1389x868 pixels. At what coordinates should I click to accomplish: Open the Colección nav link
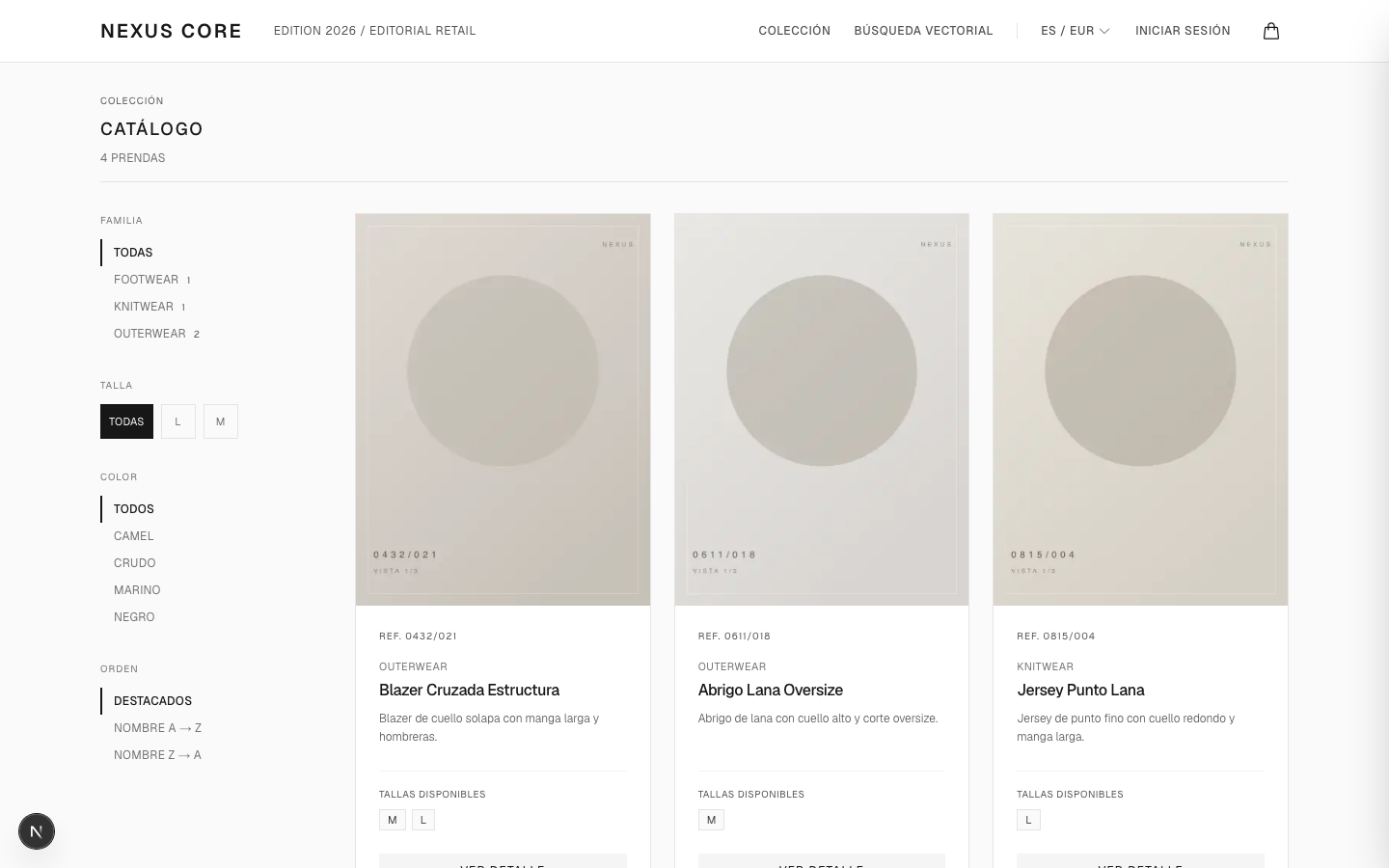click(x=794, y=31)
